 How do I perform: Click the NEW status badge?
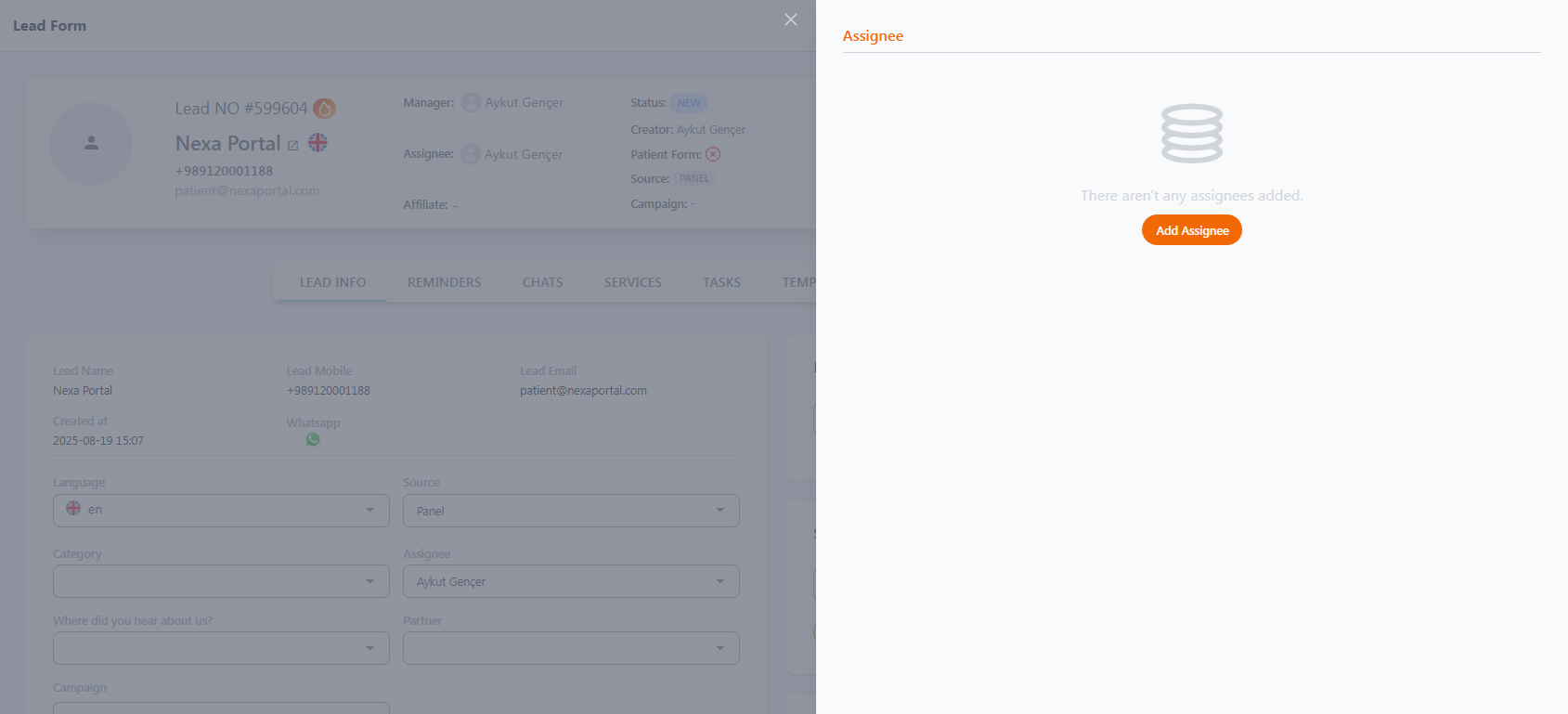click(689, 103)
